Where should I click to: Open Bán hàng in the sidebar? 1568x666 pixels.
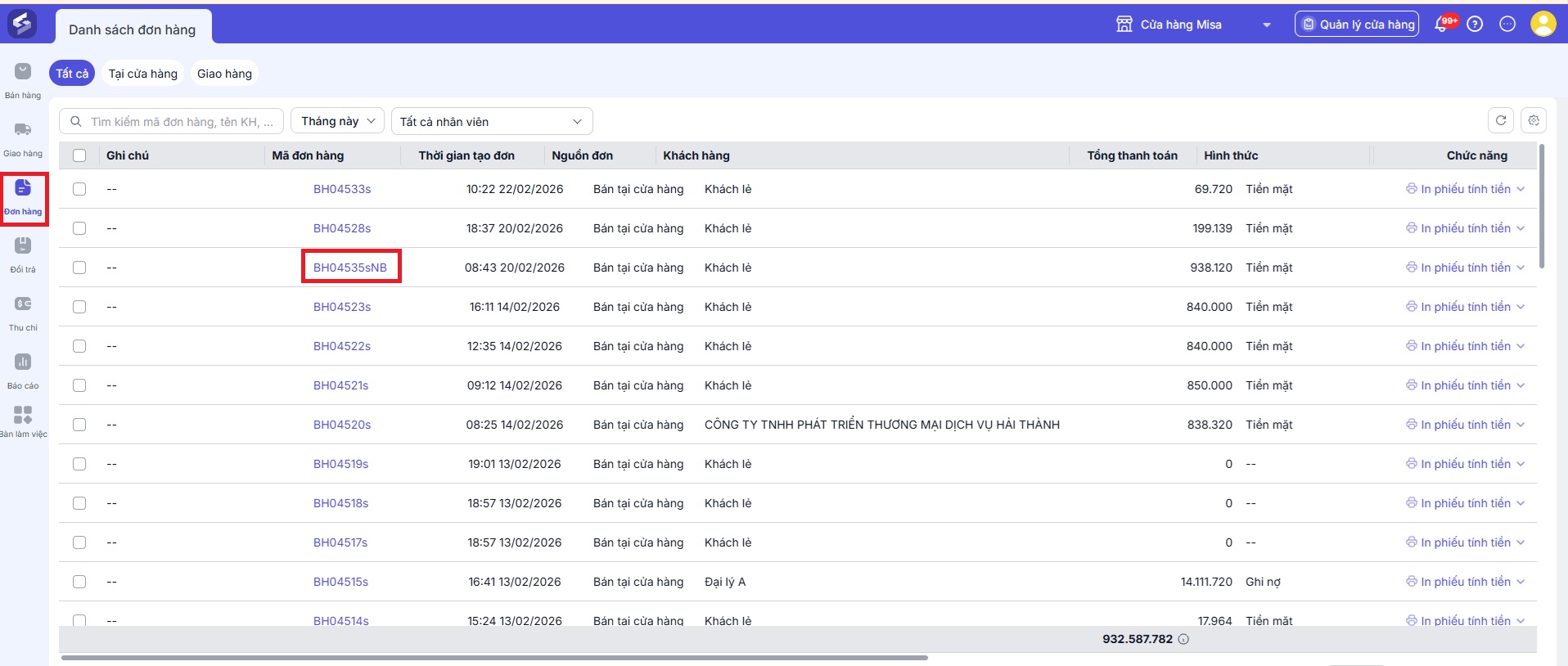click(23, 79)
